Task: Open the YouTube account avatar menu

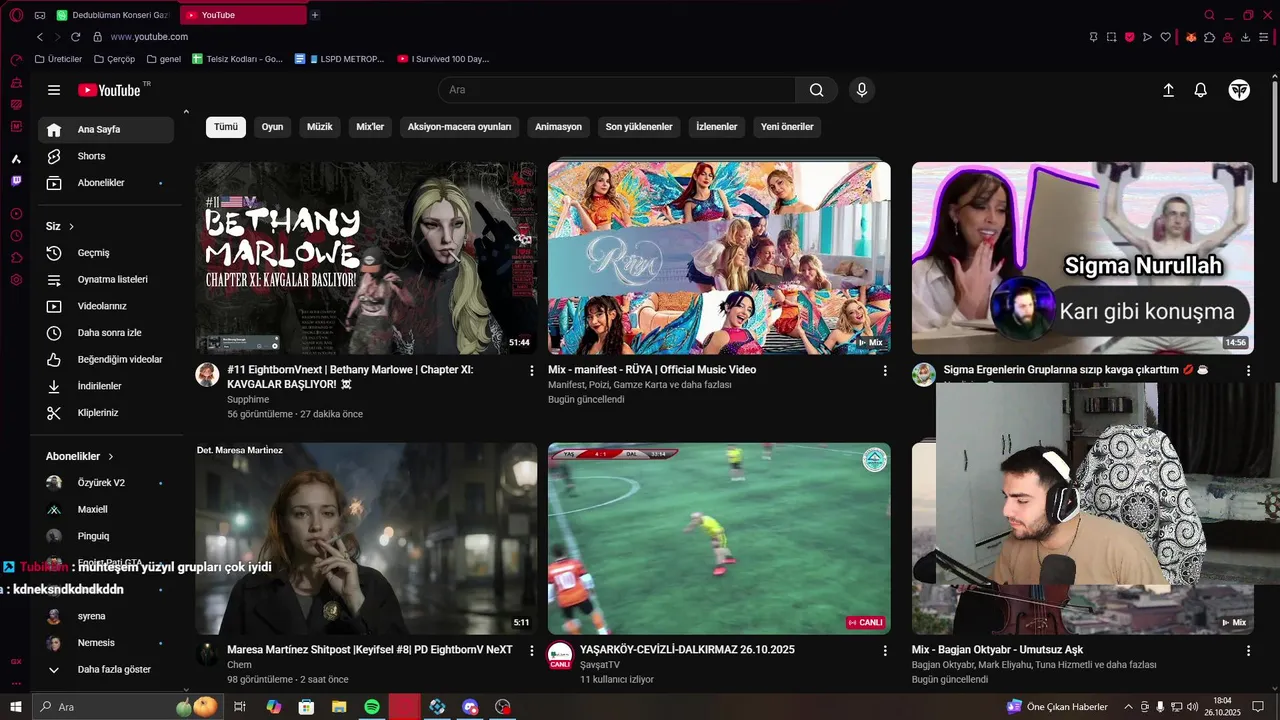Action: tap(1239, 90)
